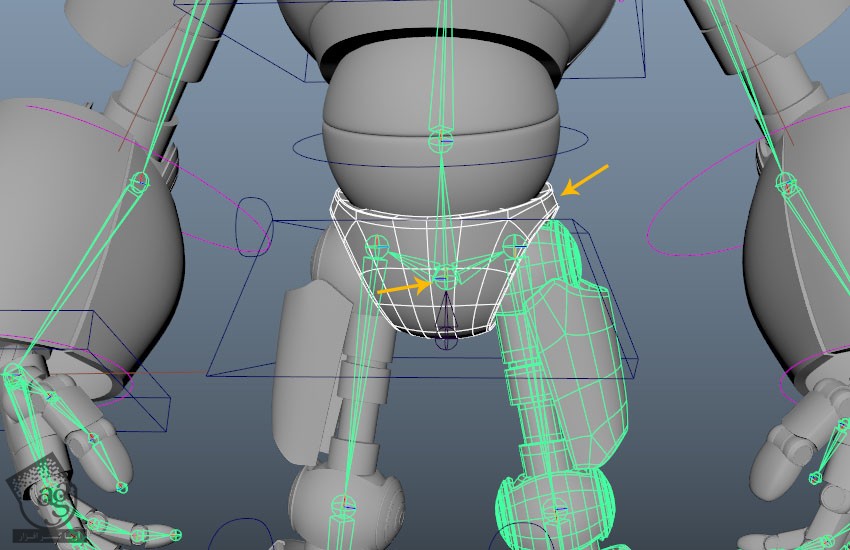Click the root joint inside the pelvis

coord(444,282)
